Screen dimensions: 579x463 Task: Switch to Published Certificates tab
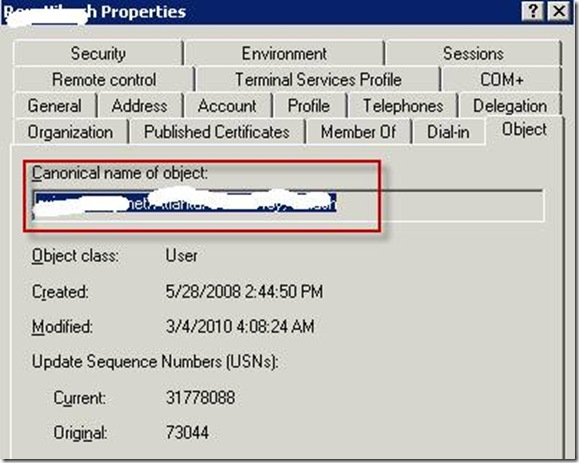click(x=217, y=132)
